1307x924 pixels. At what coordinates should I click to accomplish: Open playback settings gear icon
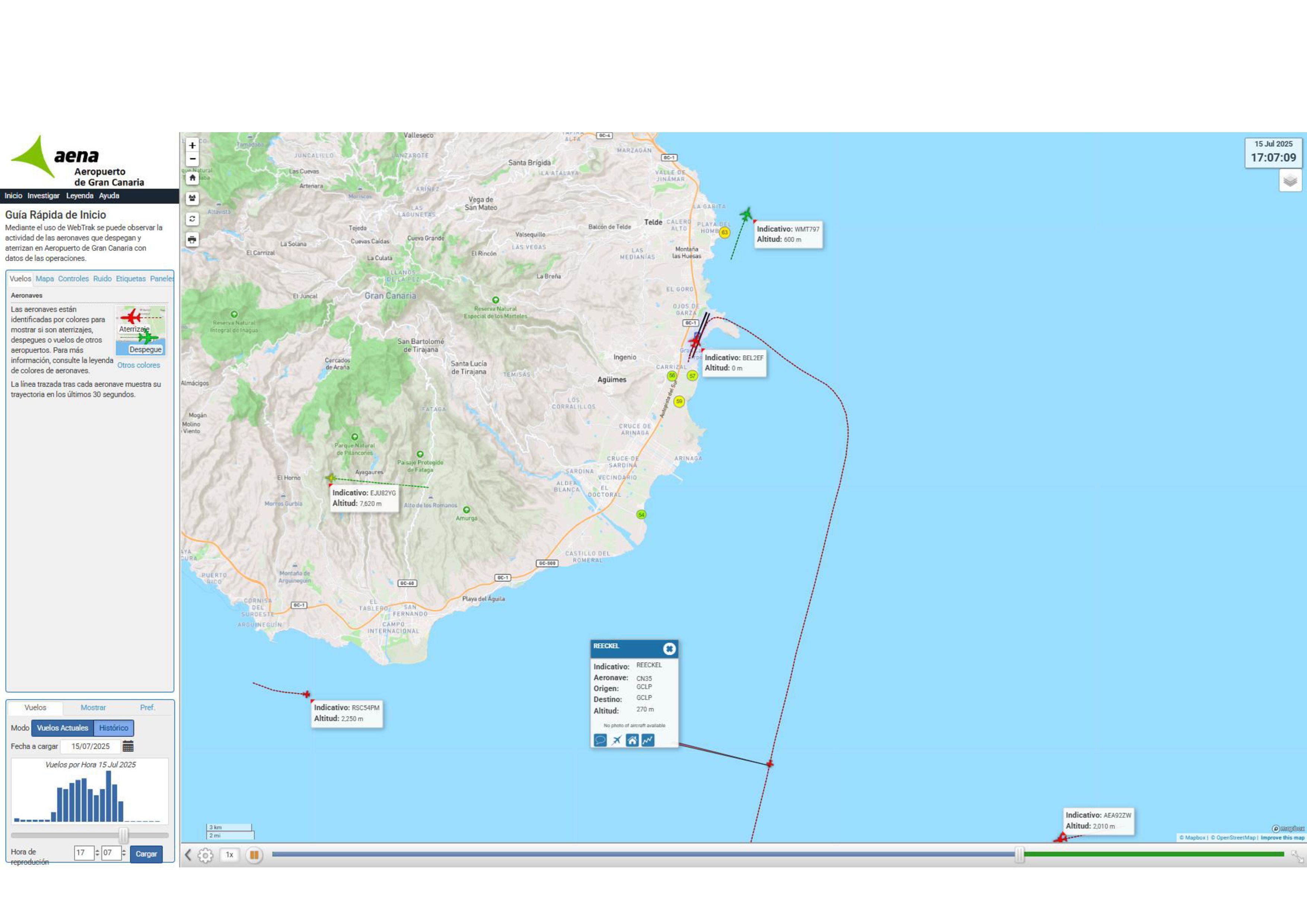tap(205, 855)
